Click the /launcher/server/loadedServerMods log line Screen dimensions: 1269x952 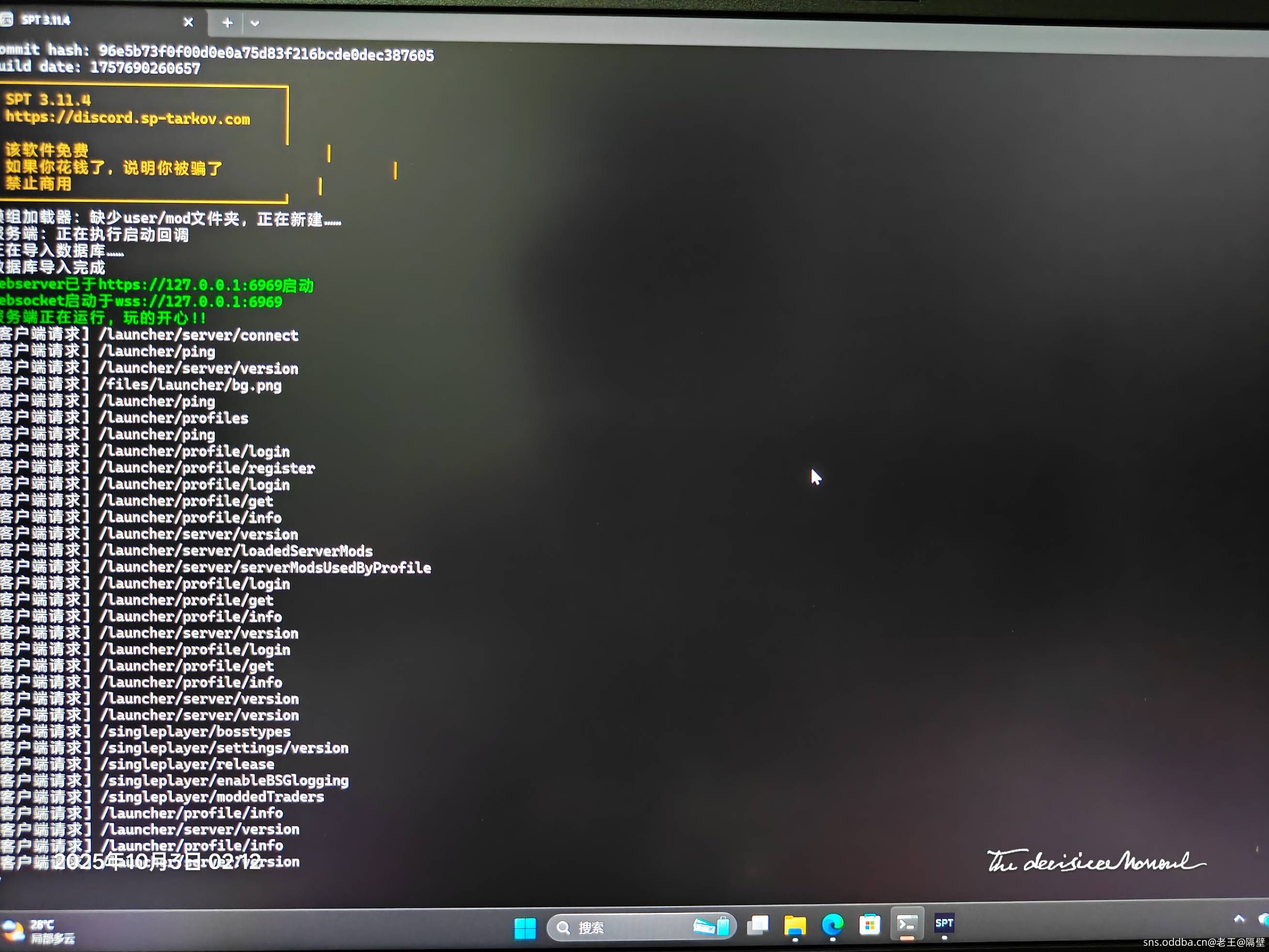click(235, 551)
